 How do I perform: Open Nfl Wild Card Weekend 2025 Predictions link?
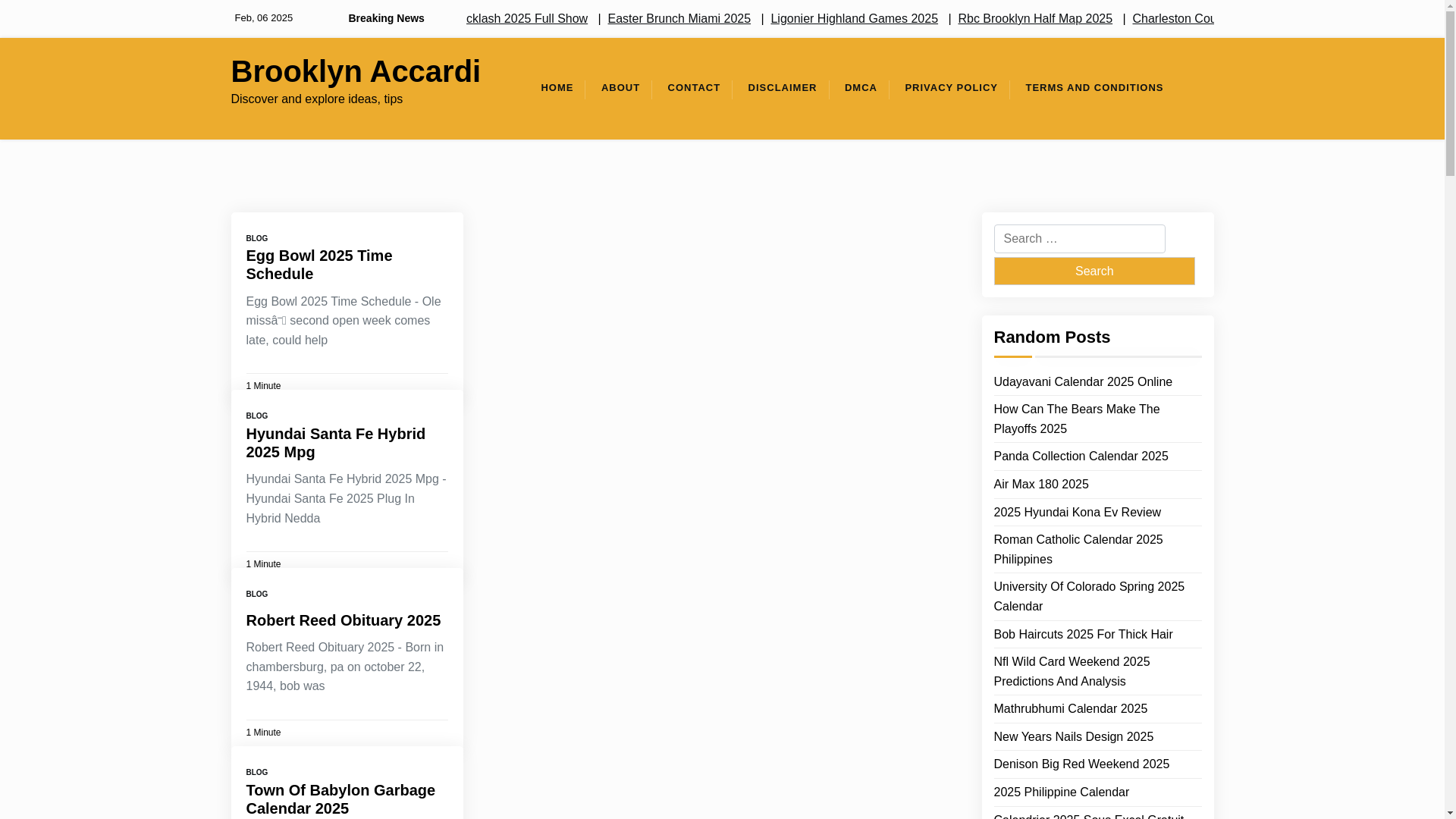[x=1072, y=671]
